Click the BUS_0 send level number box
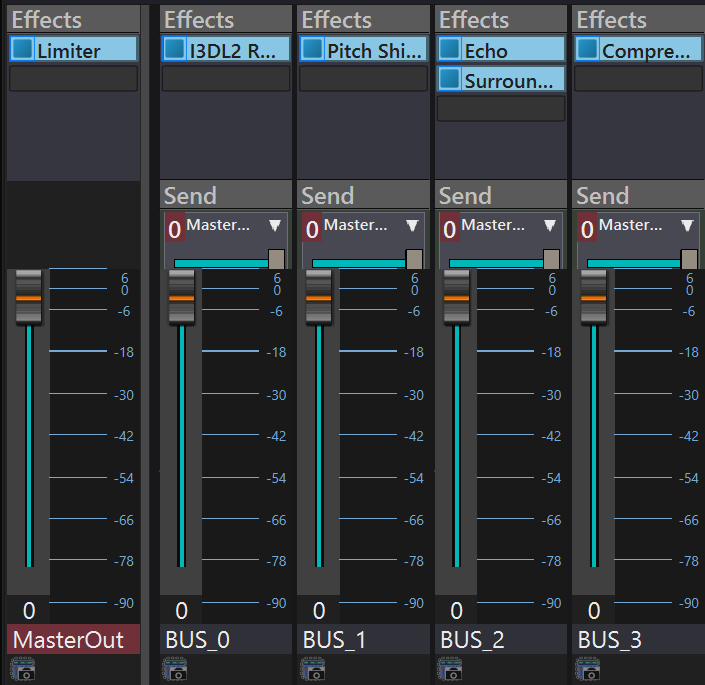 (x=174, y=228)
